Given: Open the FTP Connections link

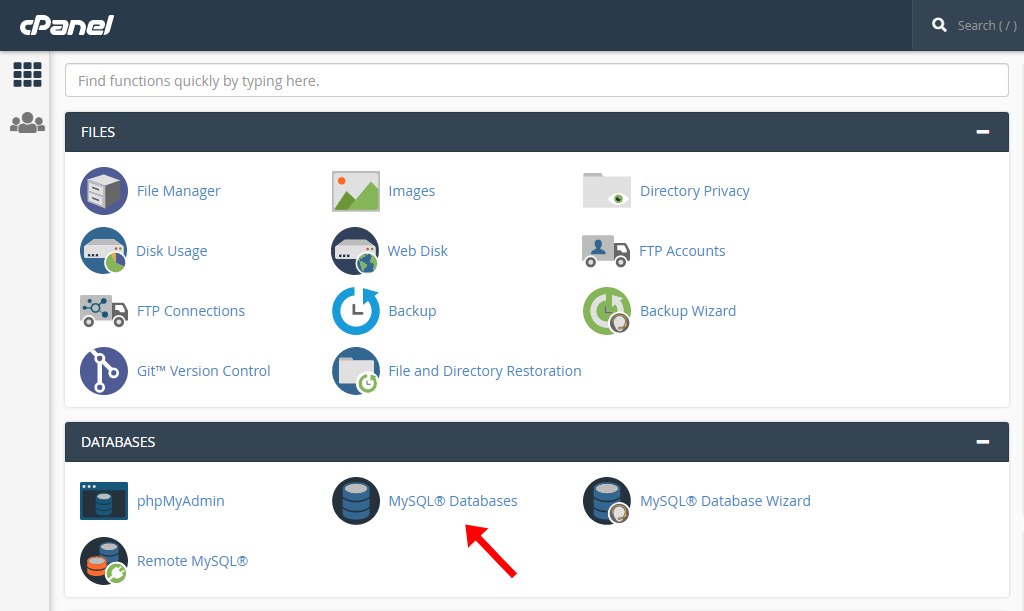Looking at the screenshot, I should coord(191,311).
